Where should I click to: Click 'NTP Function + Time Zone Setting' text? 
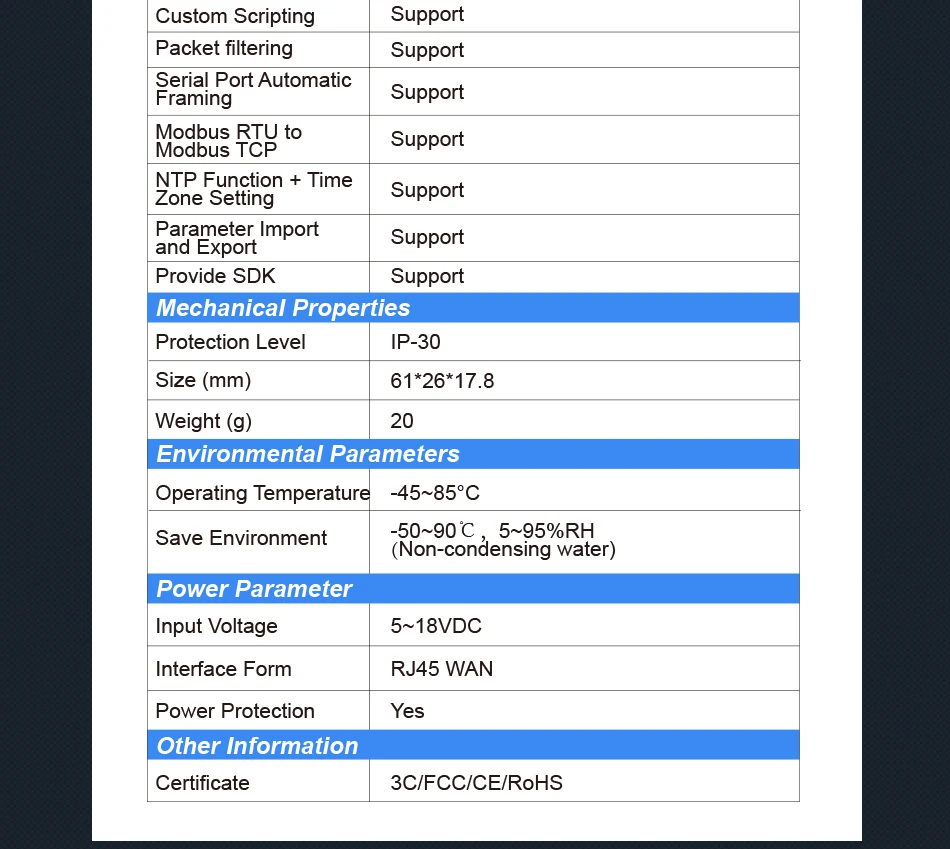coord(254,189)
